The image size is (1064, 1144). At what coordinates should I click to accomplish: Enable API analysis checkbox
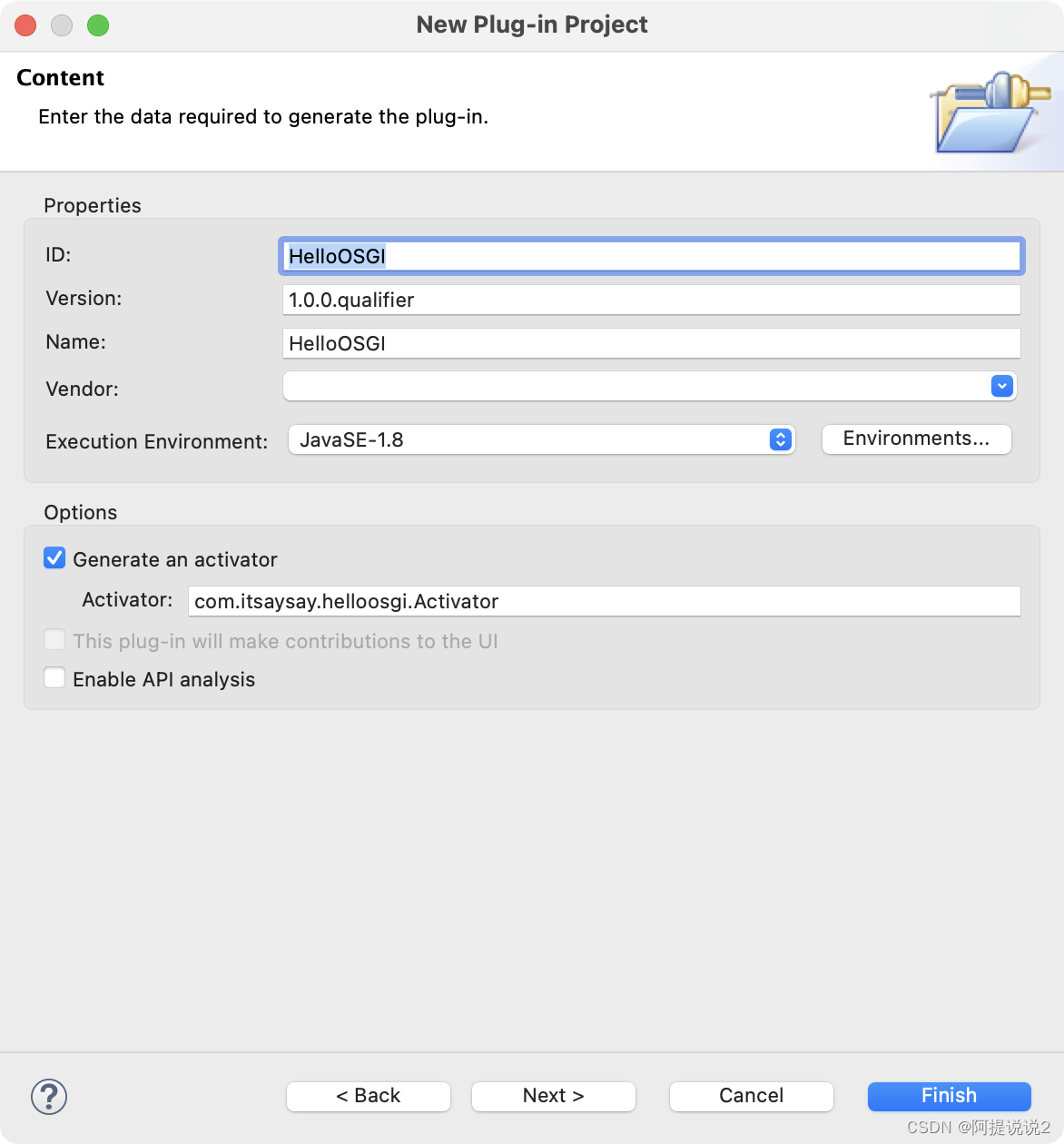tap(54, 678)
